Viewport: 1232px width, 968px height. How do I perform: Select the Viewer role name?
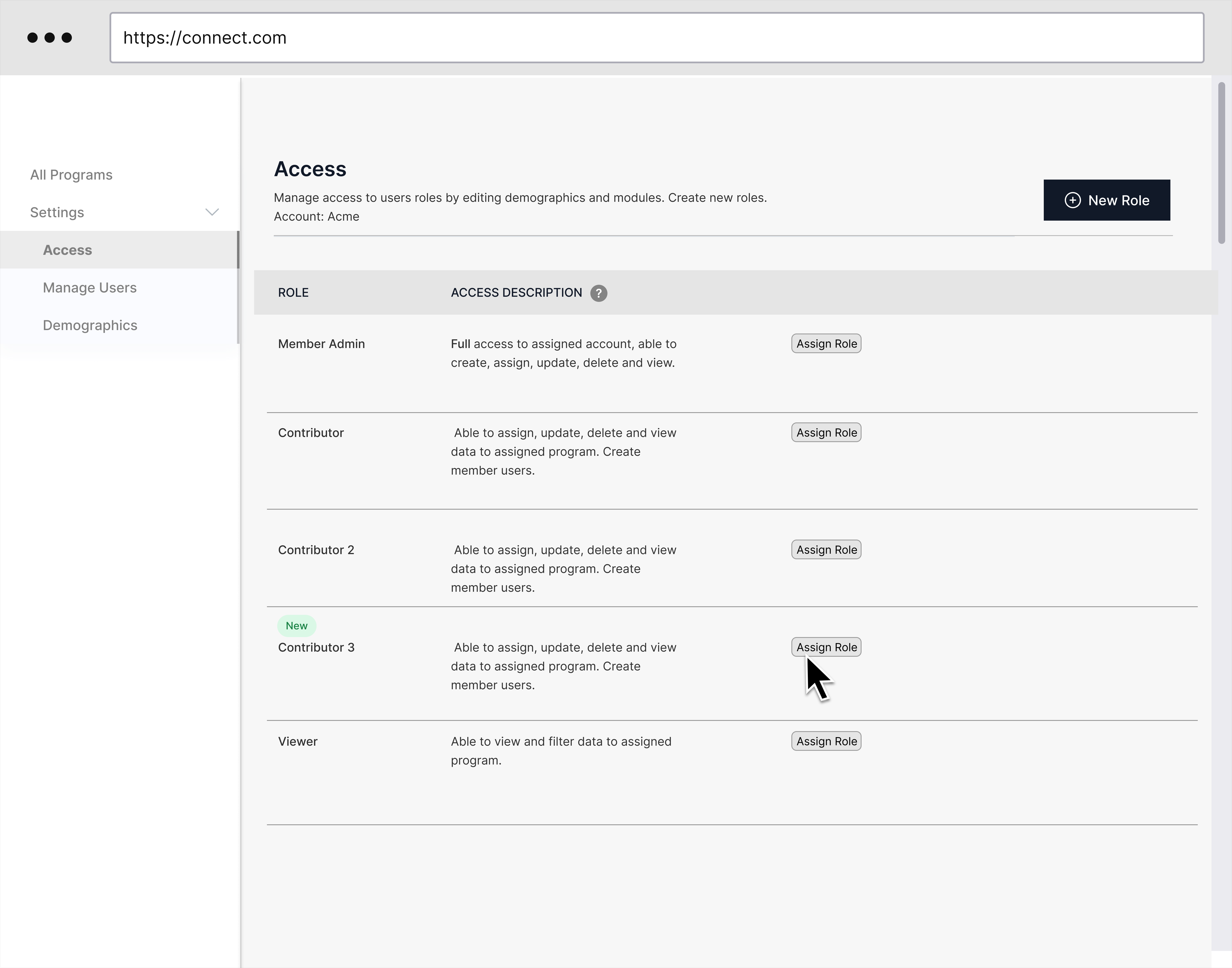(x=298, y=741)
